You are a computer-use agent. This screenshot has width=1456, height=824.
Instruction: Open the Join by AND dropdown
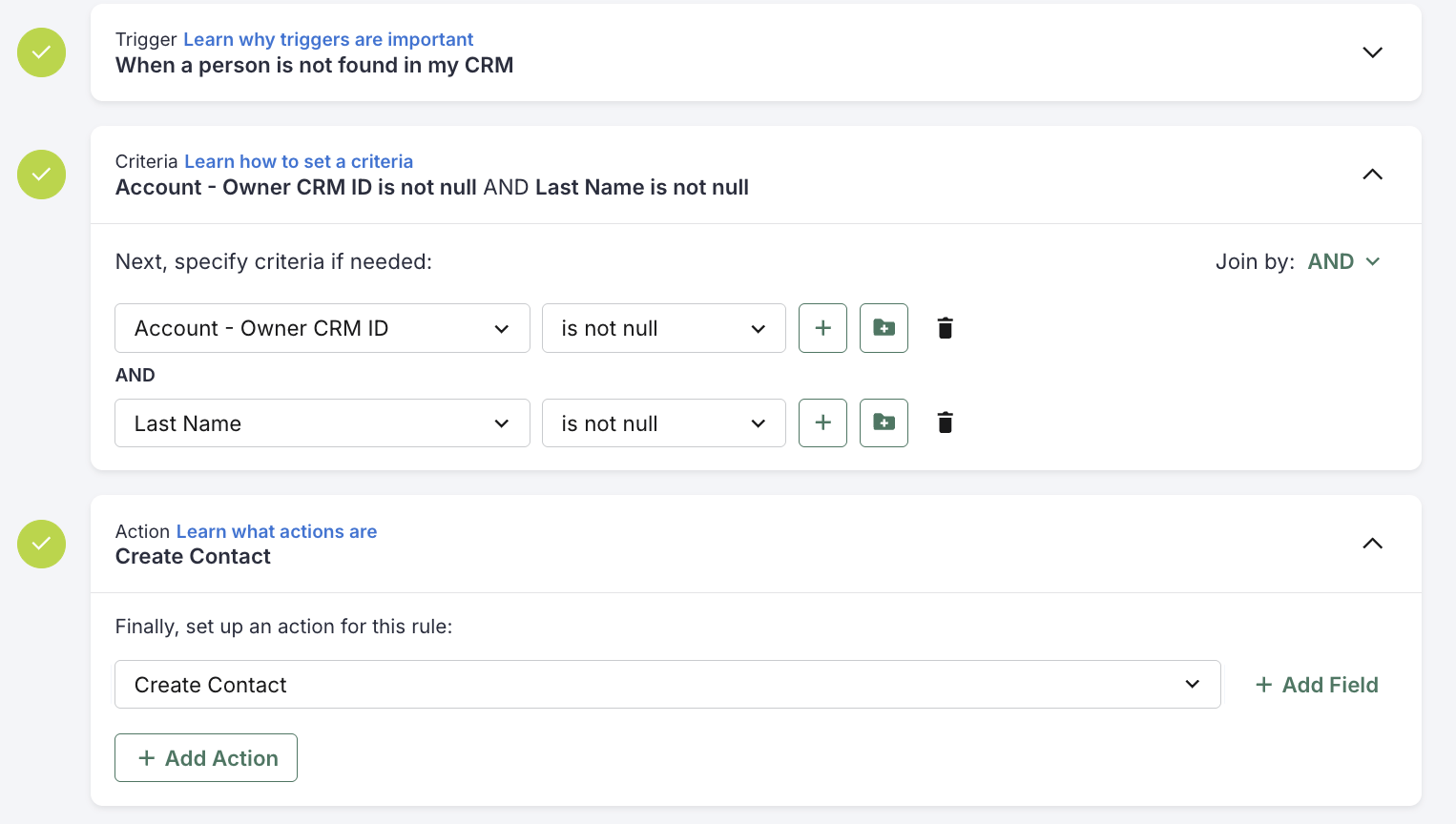click(1343, 261)
